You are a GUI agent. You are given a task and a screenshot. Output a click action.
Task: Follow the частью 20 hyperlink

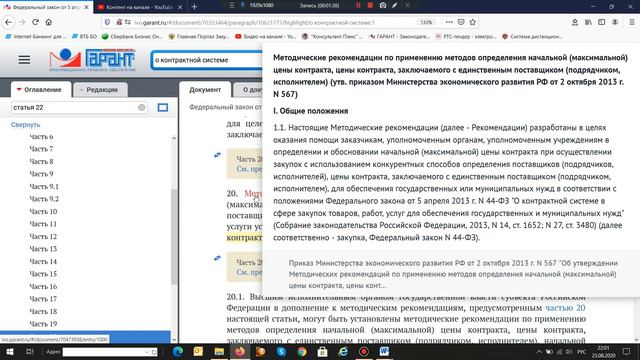(565, 308)
